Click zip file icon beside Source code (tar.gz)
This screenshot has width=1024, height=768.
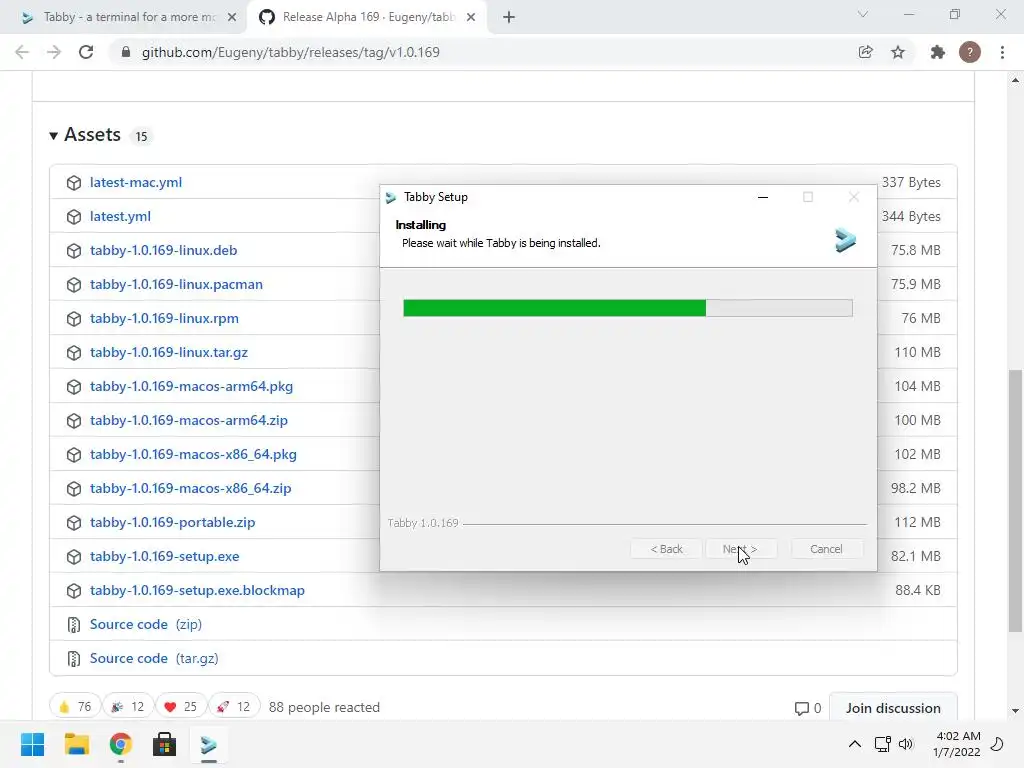pos(74,659)
